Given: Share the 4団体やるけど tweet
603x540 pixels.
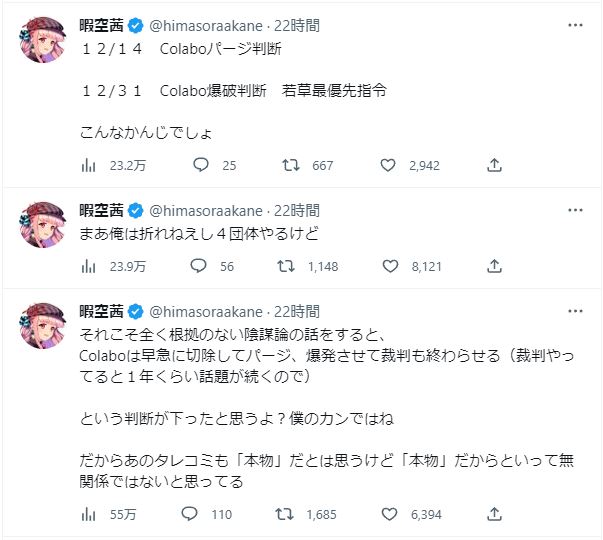Looking at the screenshot, I should (x=494, y=266).
